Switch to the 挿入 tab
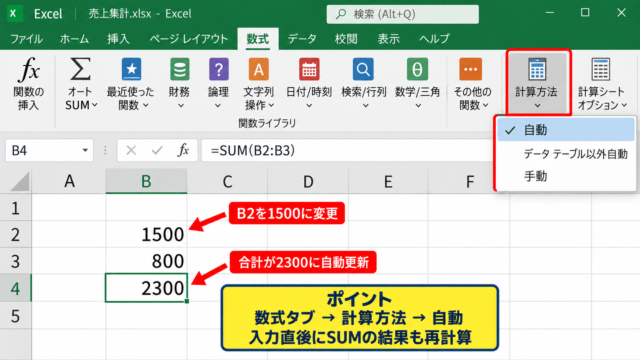 tap(118, 39)
